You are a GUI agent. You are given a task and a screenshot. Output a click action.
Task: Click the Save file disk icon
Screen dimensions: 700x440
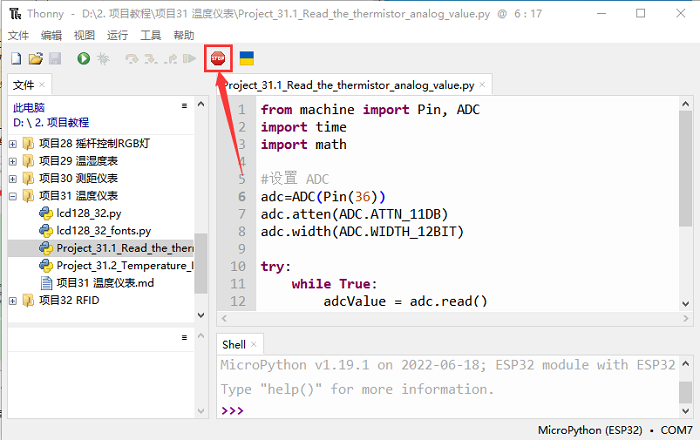[54, 60]
